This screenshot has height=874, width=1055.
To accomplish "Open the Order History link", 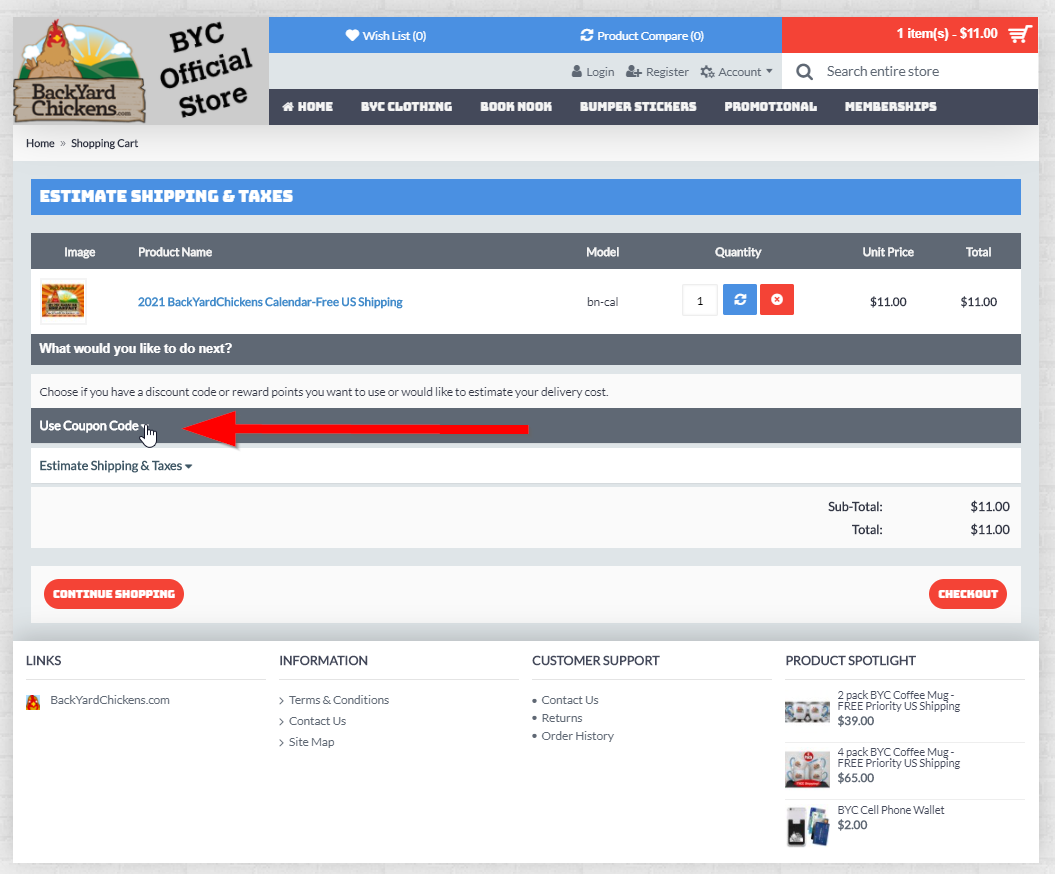I will pos(577,736).
